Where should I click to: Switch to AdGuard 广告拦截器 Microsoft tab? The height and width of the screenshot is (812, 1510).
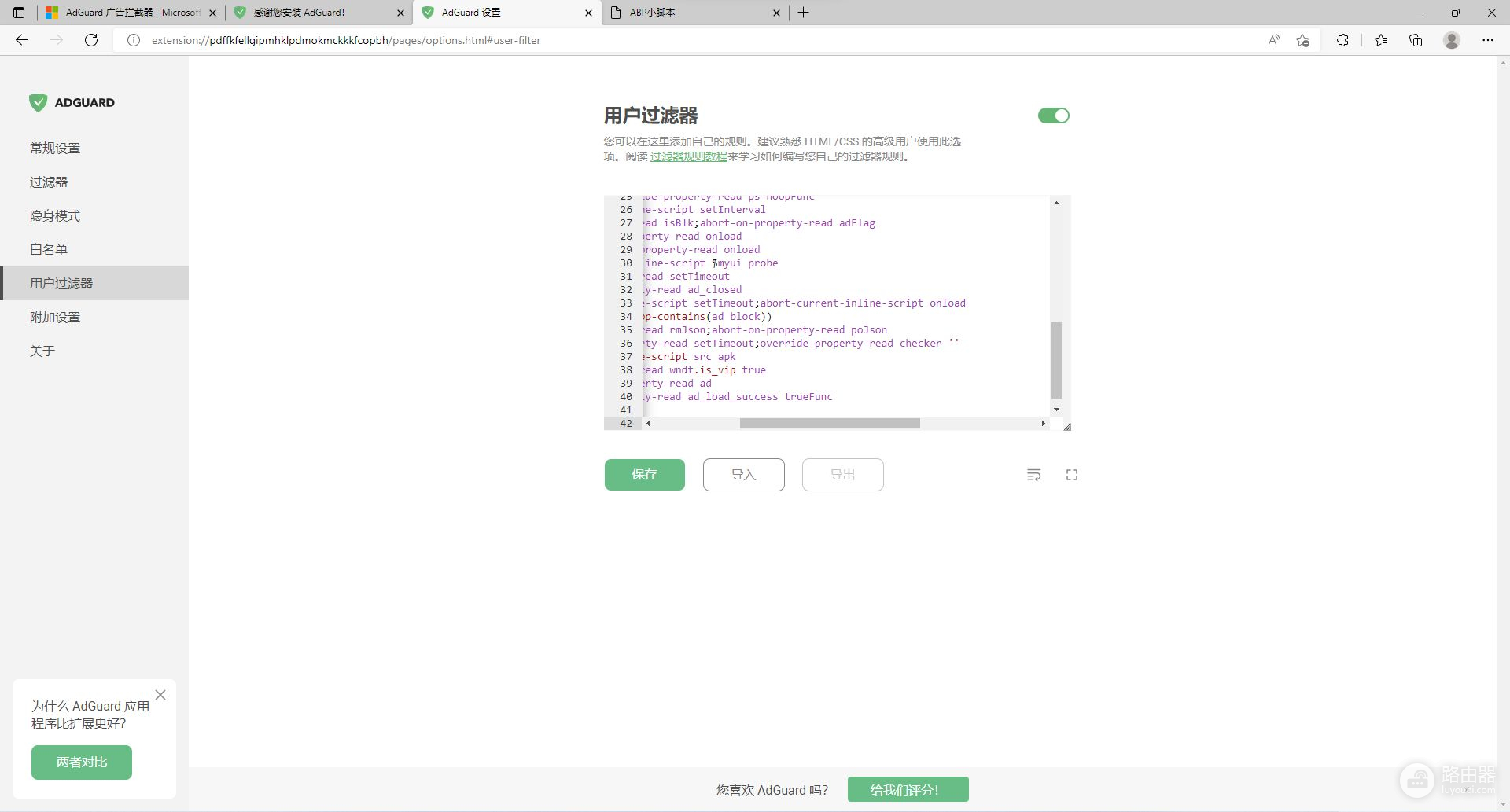click(x=131, y=13)
